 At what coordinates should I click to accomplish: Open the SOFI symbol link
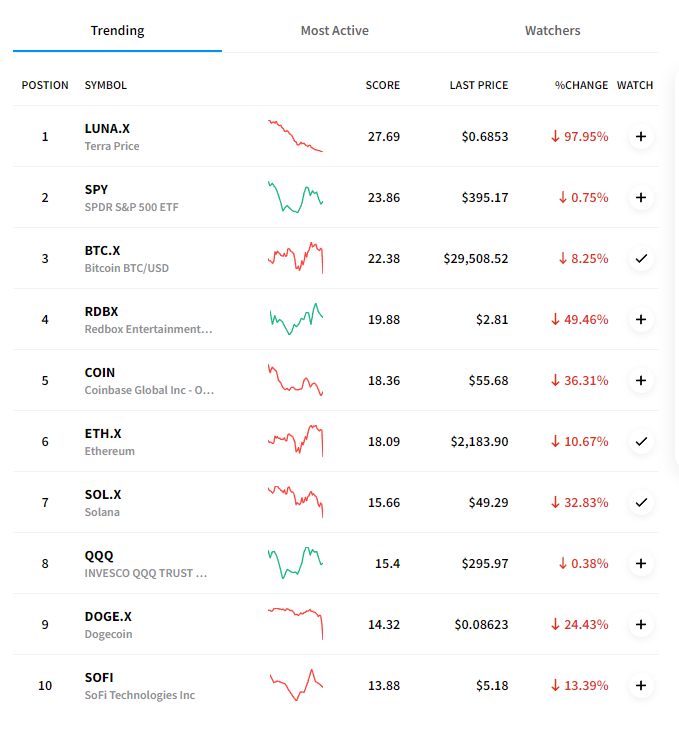[99, 678]
